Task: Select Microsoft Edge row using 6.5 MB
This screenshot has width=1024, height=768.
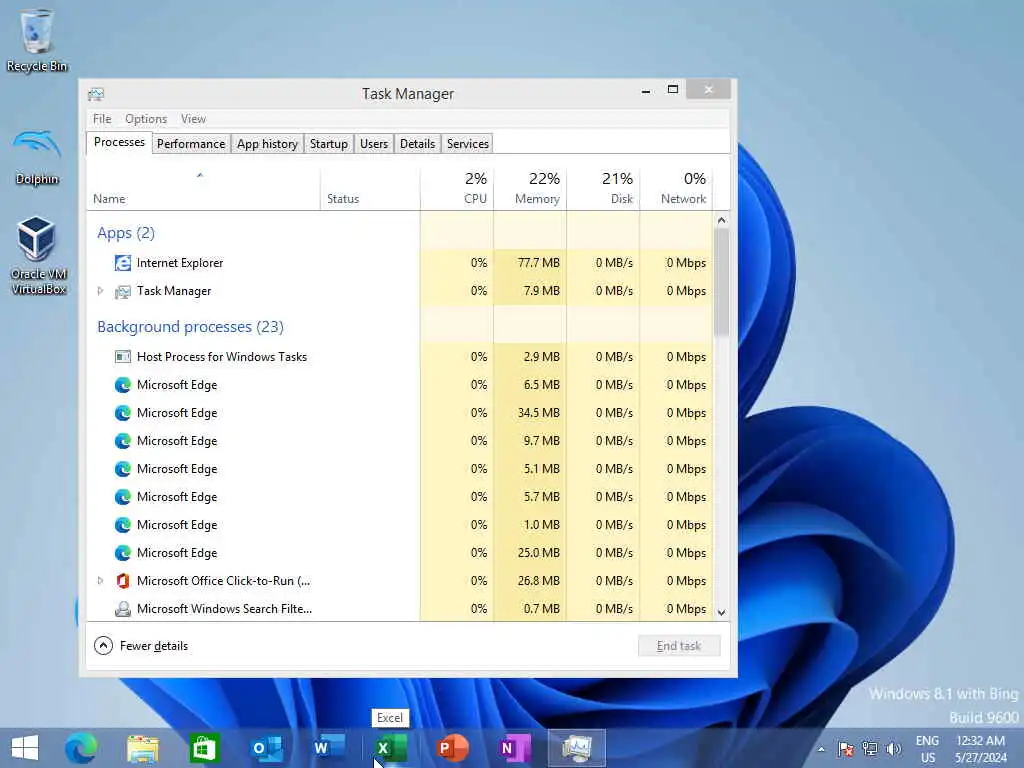Action: (x=400, y=385)
